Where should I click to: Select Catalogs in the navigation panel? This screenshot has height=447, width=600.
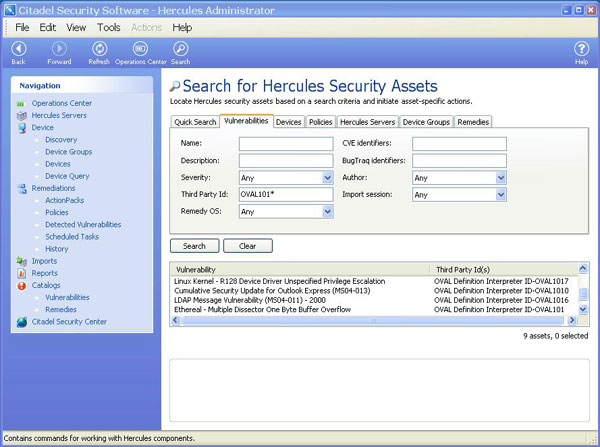[x=46, y=285]
